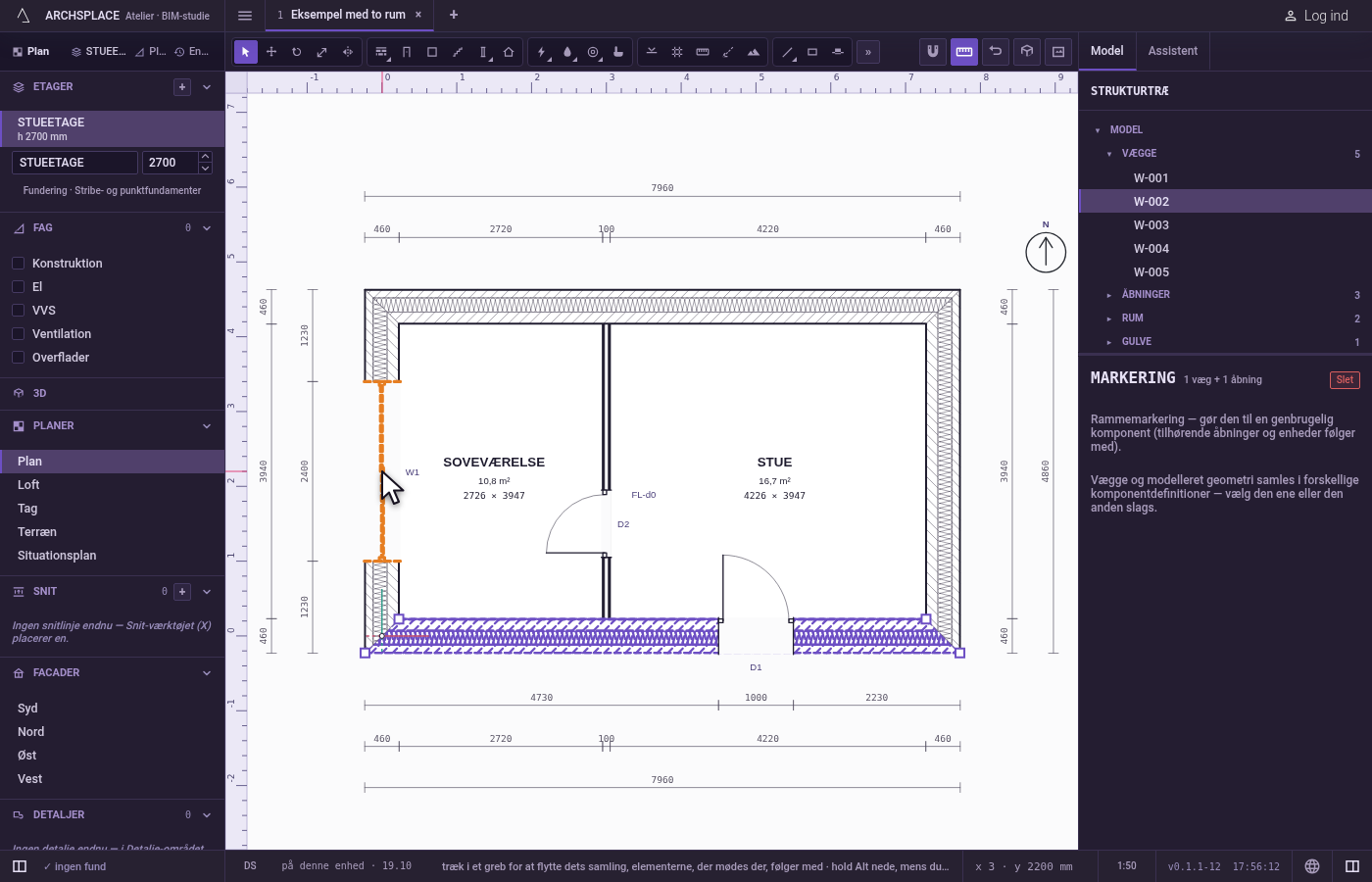Choose the water drop plumbing tool
Image resolution: width=1372 pixels, height=882 pixels.
coord(567,52)
